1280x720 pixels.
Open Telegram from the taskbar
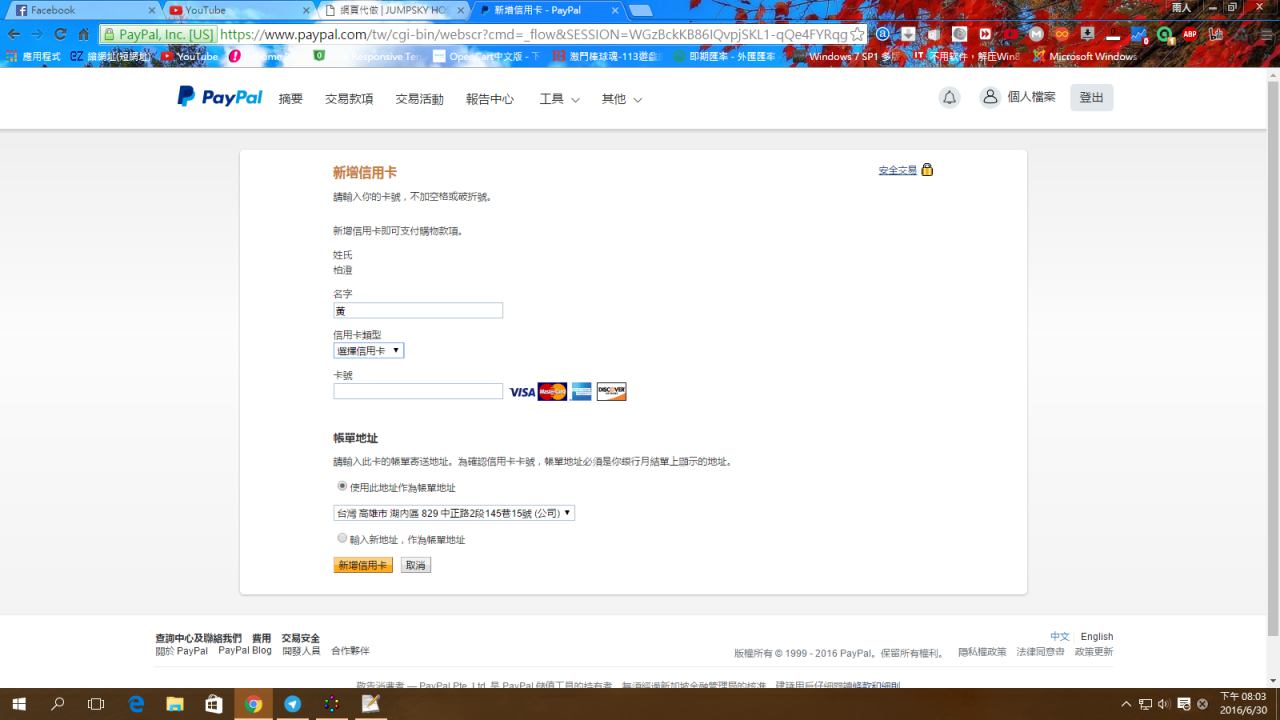pos(292,704)
